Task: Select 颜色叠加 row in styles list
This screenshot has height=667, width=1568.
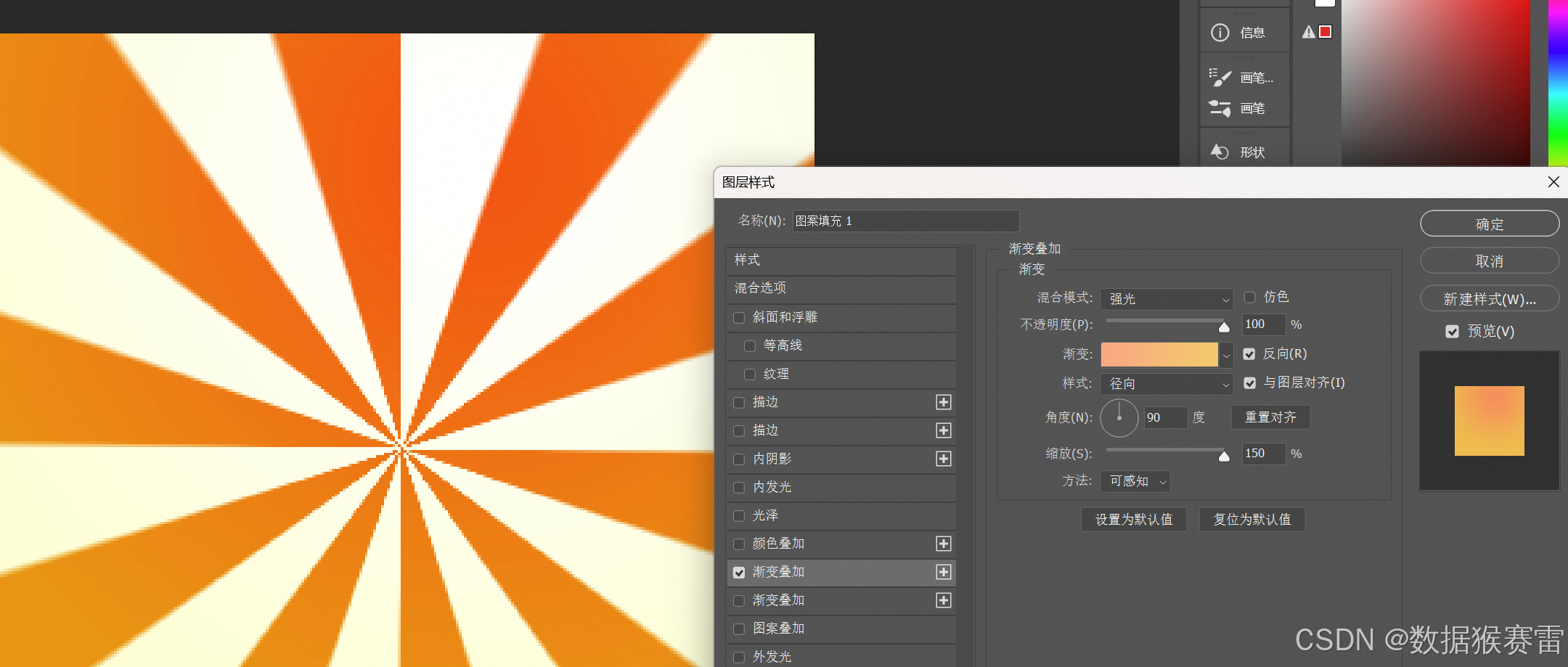Action: coord(841,544)
